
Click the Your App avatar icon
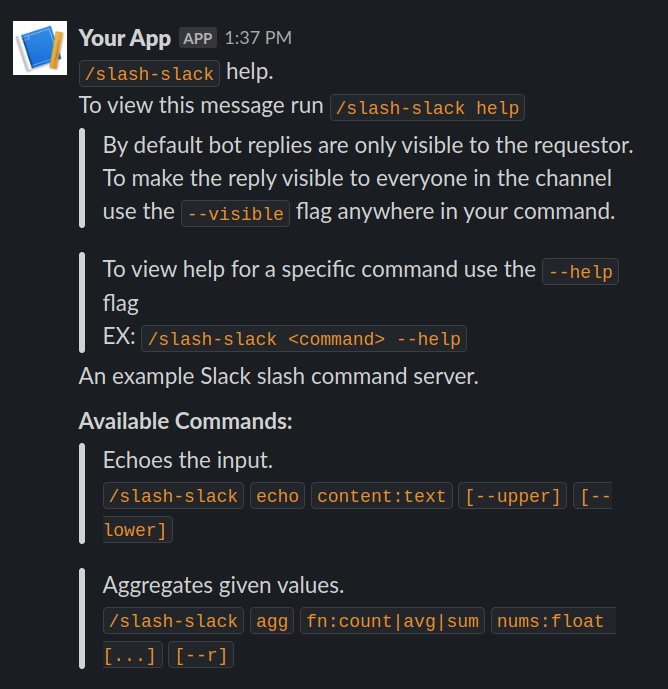click(40, 48)
